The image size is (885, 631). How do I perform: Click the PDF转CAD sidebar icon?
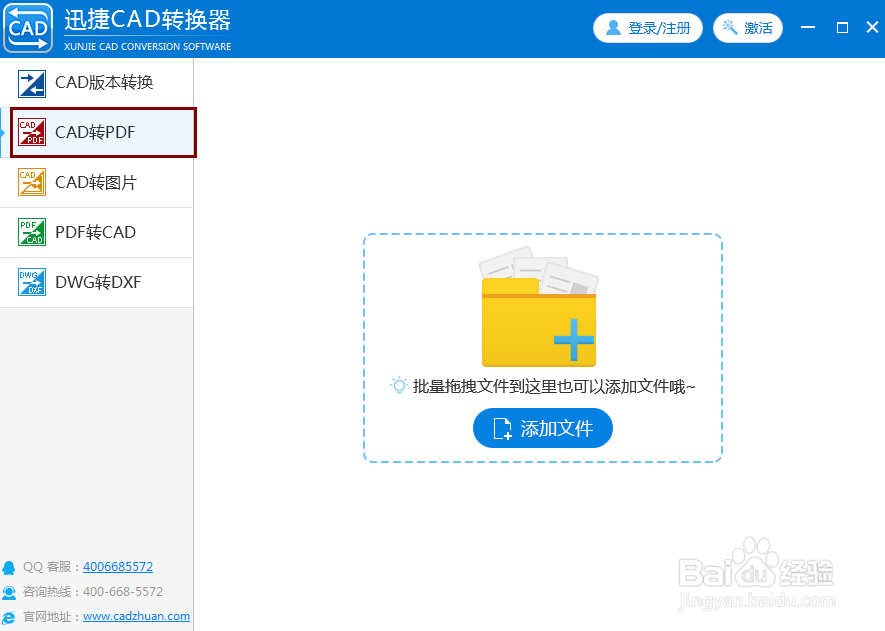point(32,232)
